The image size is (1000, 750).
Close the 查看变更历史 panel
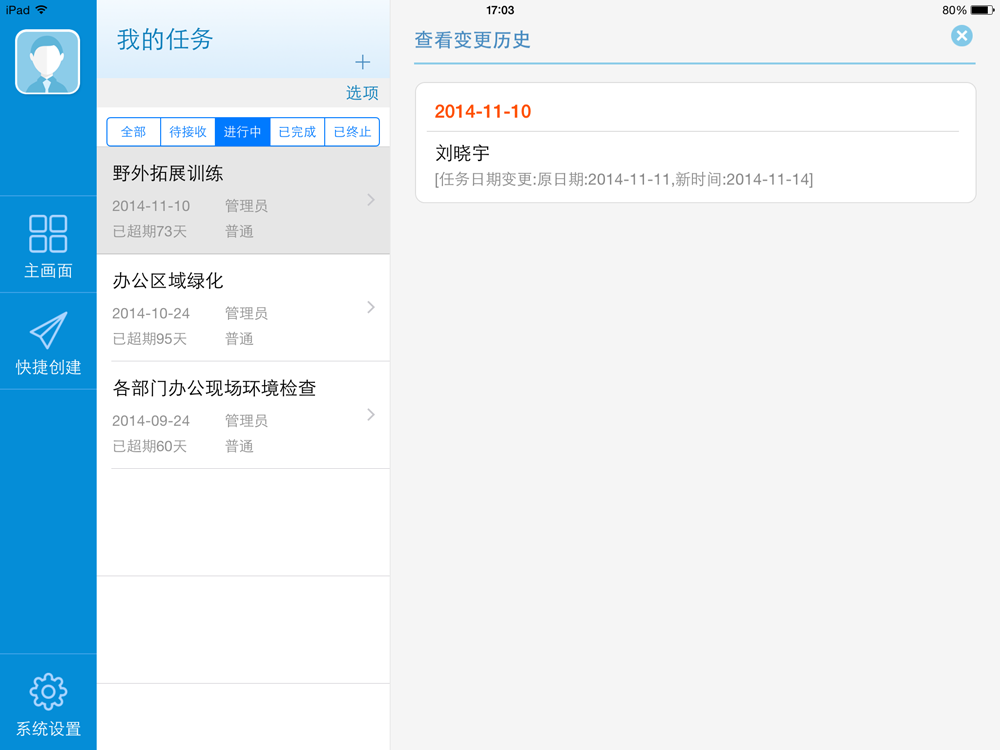tap(962, 36)
